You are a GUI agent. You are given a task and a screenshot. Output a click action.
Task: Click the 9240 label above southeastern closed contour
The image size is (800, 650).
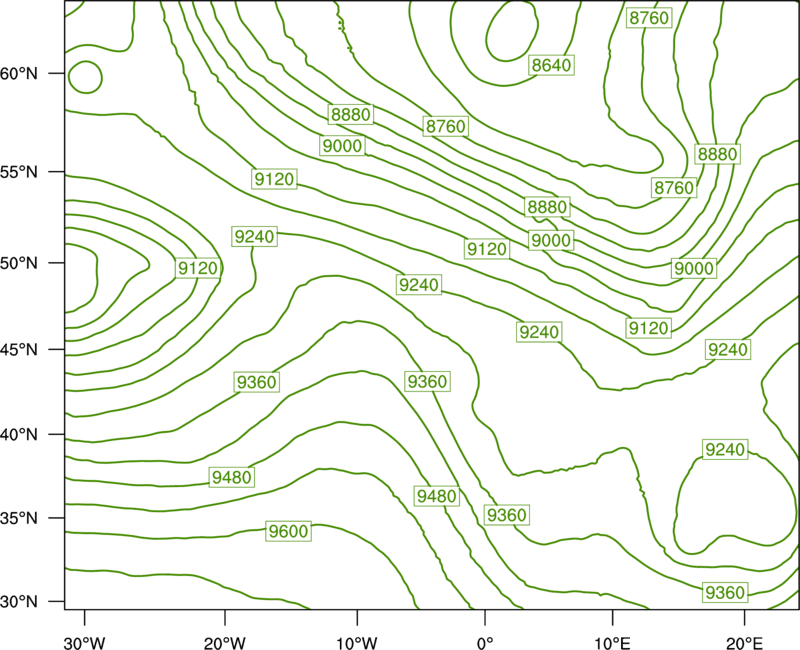coord(725,449)
